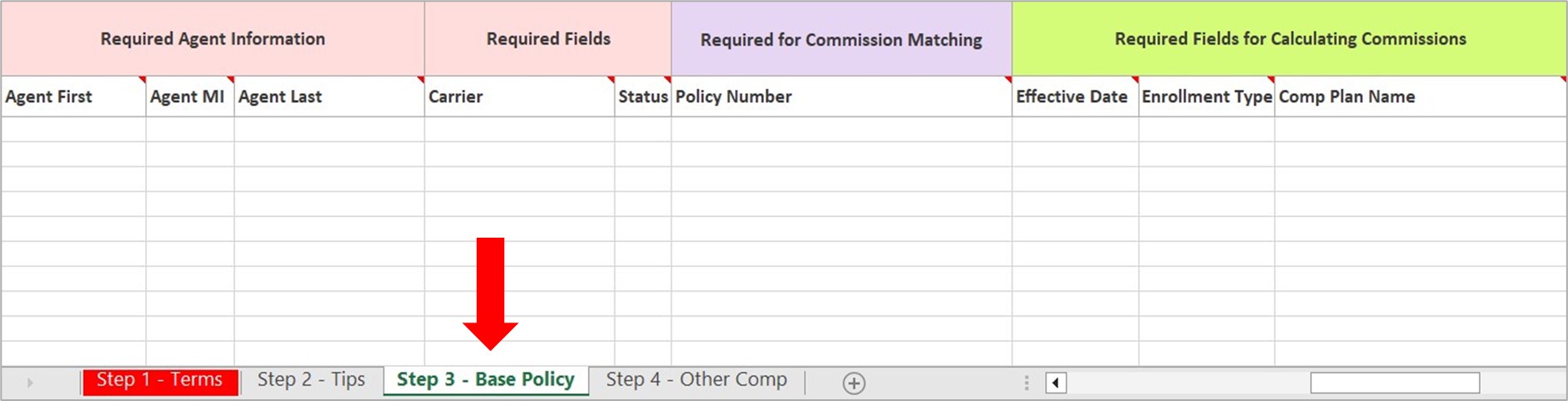1568x401 pixels.
Task: Select the Agent First header cell
Action: (73, 97)
